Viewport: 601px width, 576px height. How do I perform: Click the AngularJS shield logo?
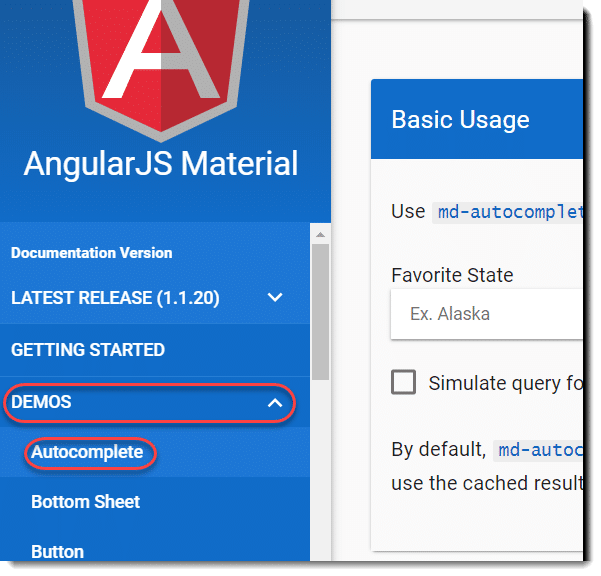pos(161,67)
